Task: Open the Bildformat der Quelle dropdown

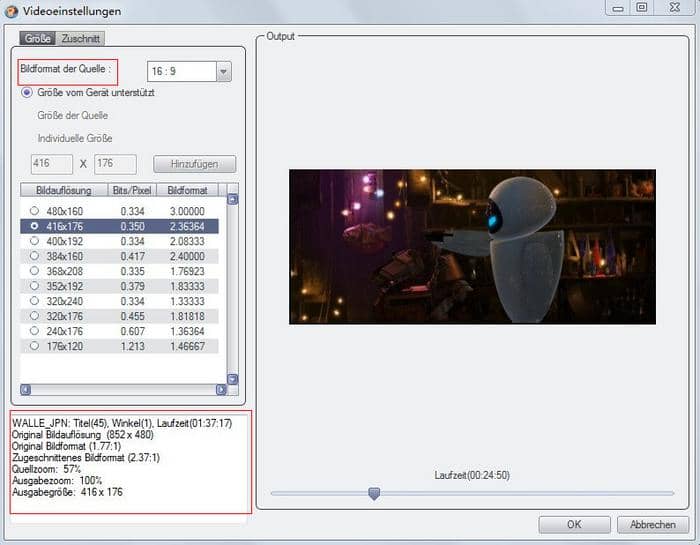Action: tap(224, 71)
